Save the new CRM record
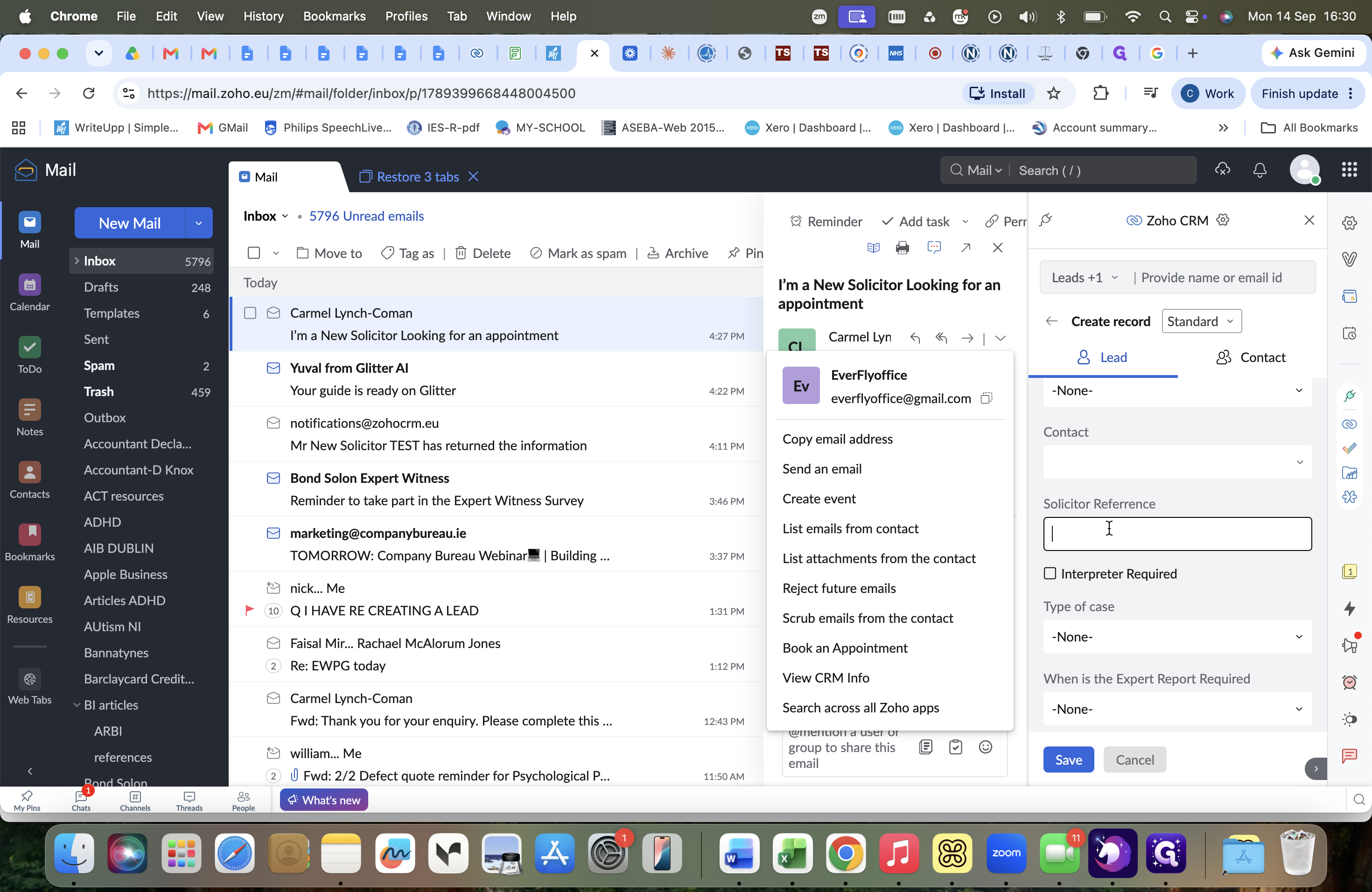Viewport: 1372px width, 892px height. pos(1068,760)
